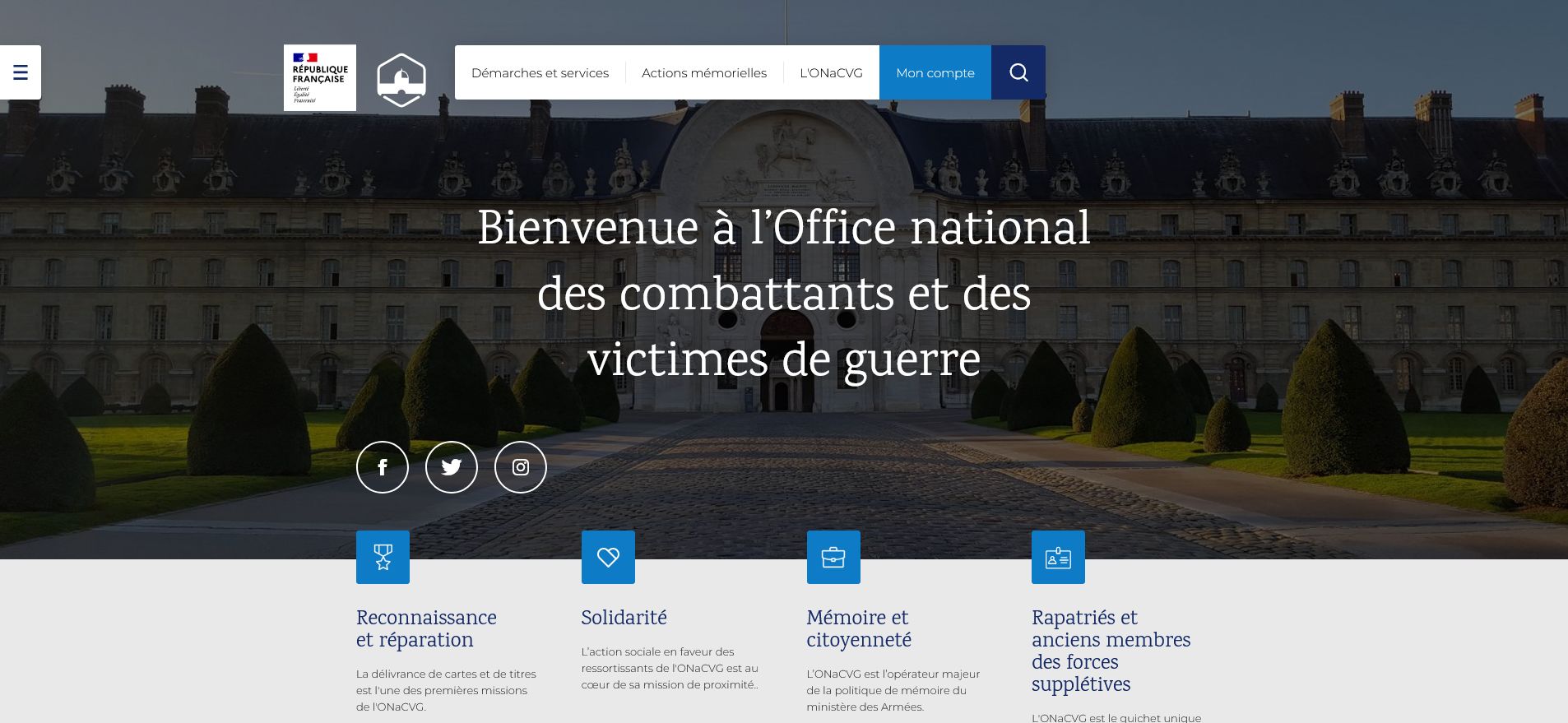Click text 'La délivrance de cartes et de titres'
1568x723 pixels.
(x=446, y=674)
